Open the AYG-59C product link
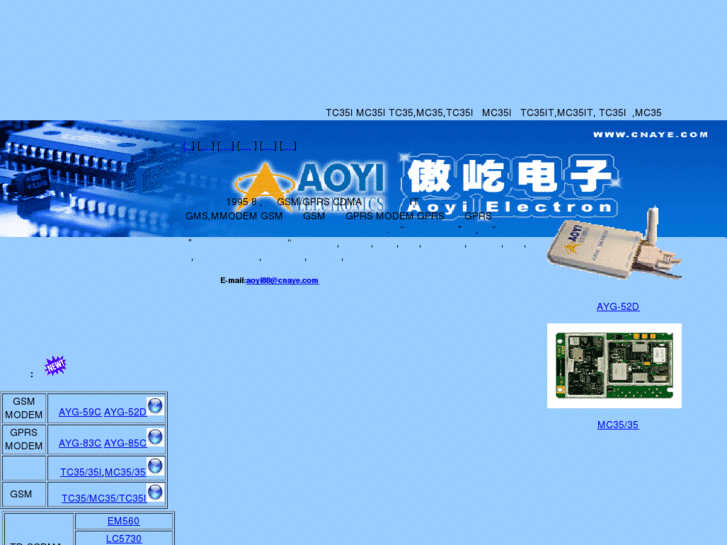Image resolution: width=727 pixels, height=545 pixels. pos(80,412)
